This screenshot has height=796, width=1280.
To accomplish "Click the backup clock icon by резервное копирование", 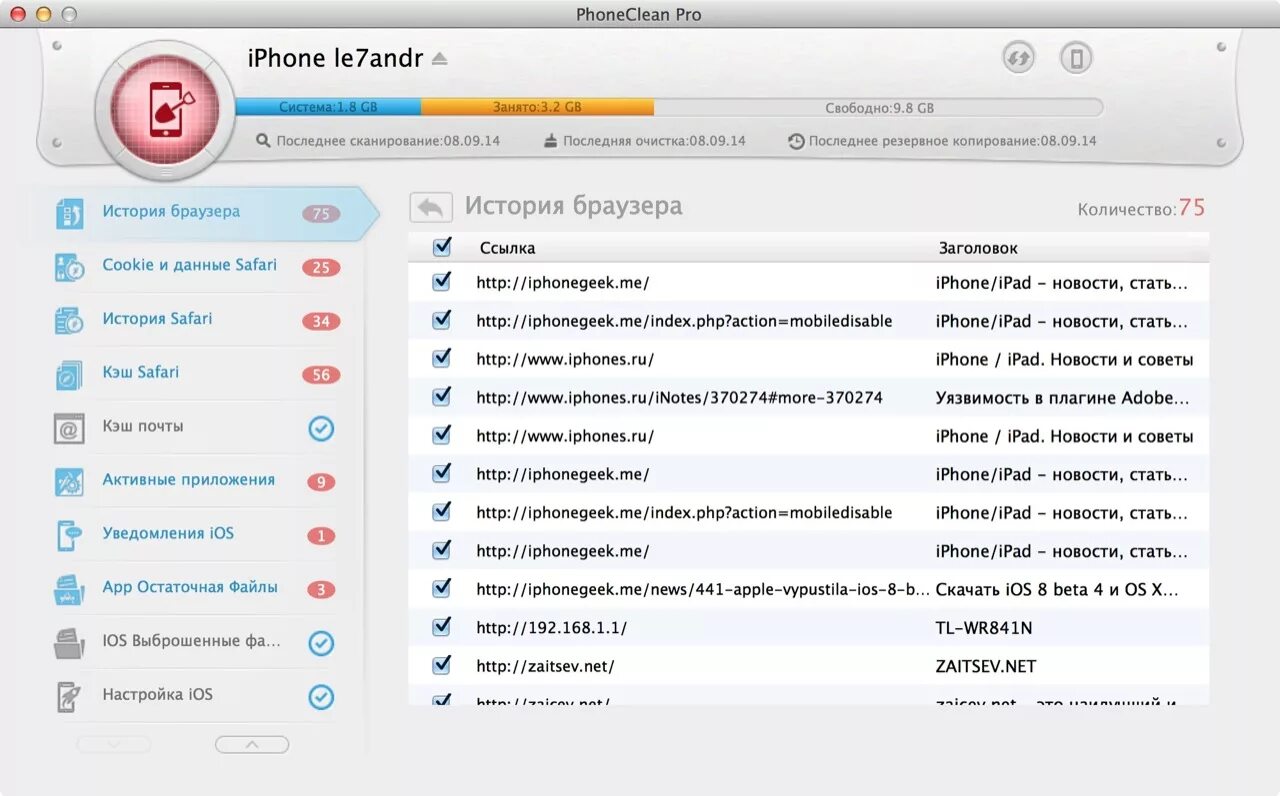I will (x=796, y=141).
